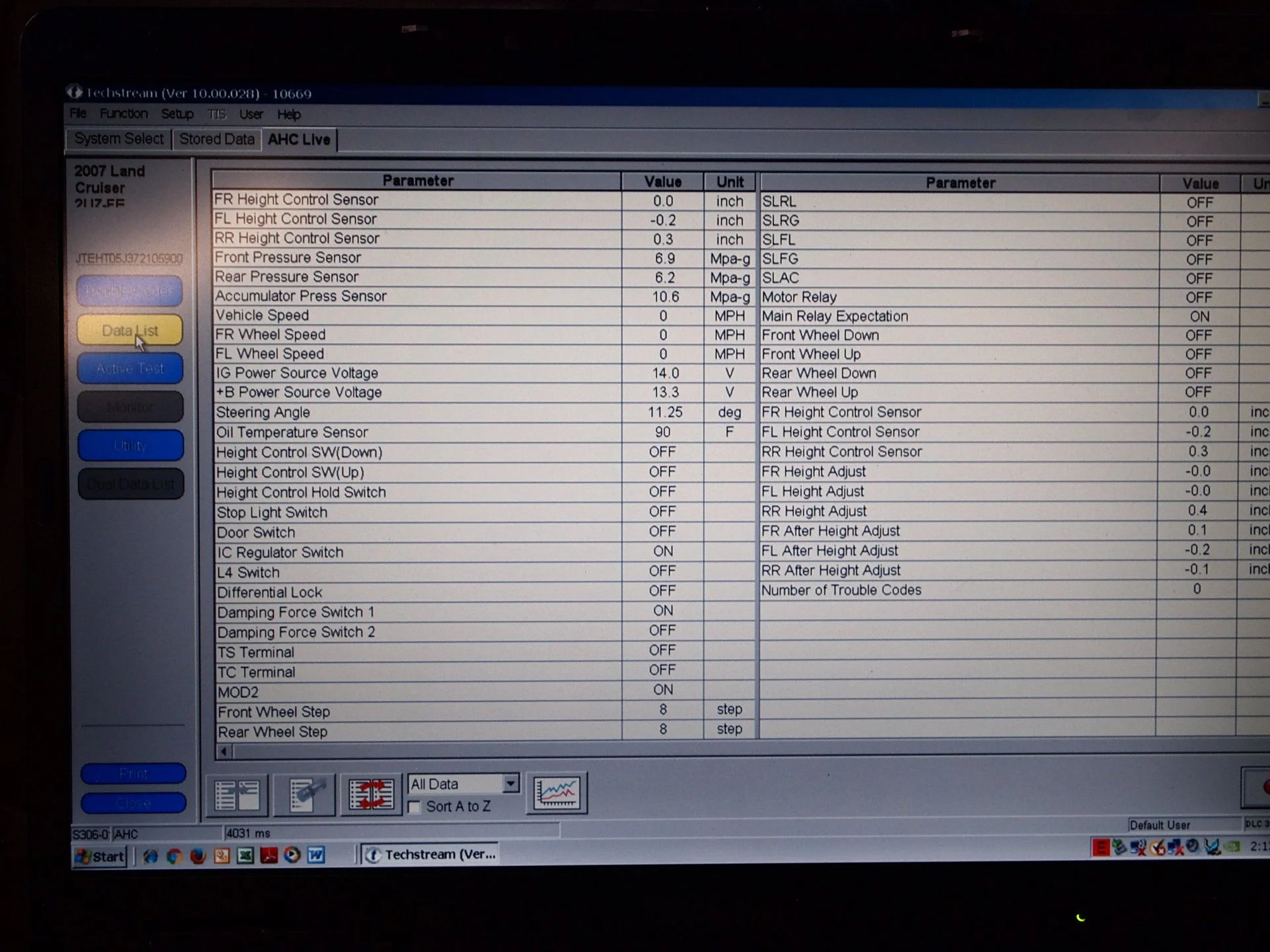1270x952 pixels.
Task: Click the graph chart icon button
Action: coord(556,793)
